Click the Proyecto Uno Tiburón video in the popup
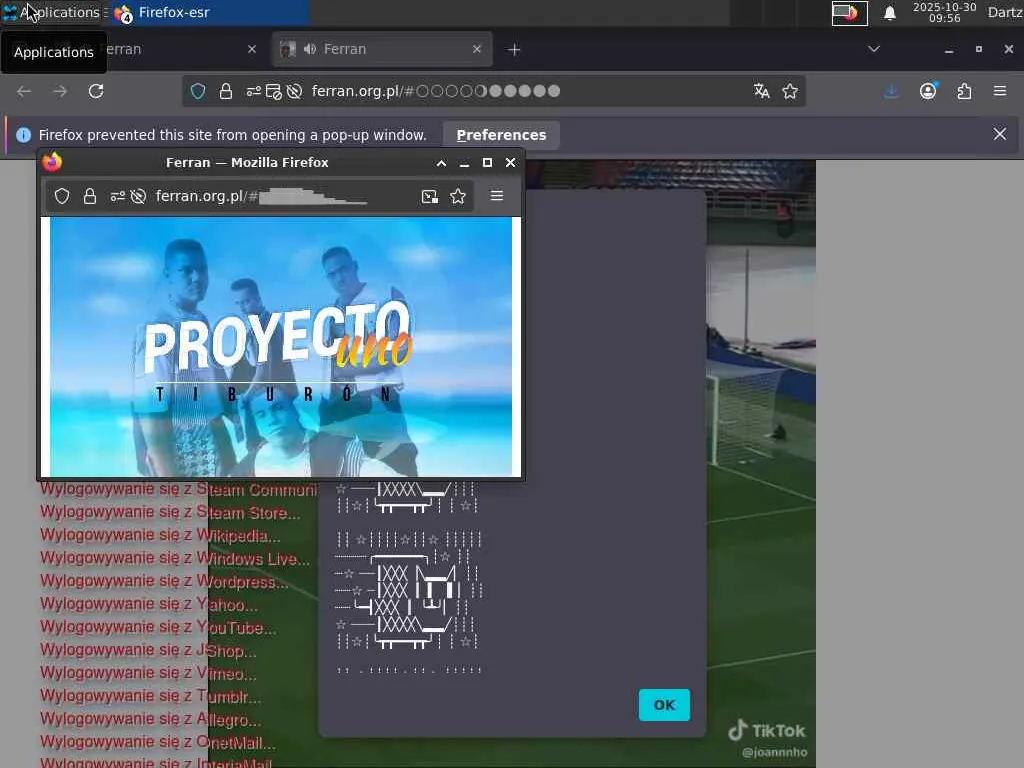Screen dimensions: 1024x768 [281, 347]
